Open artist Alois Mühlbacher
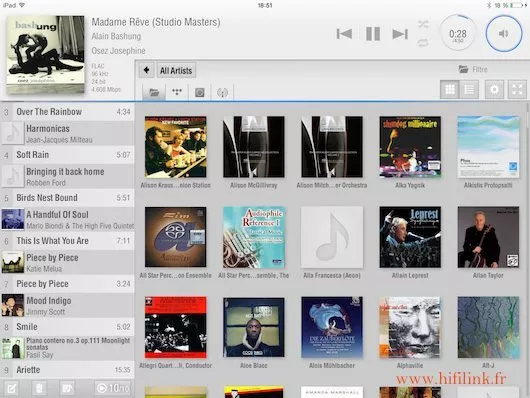 tap(332, 327)
